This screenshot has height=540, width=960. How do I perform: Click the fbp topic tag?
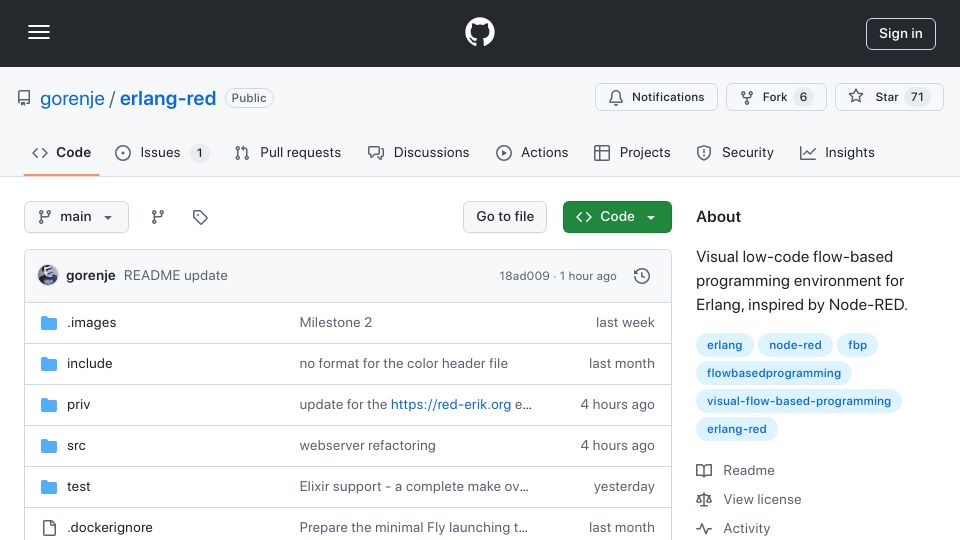(857, 345)
